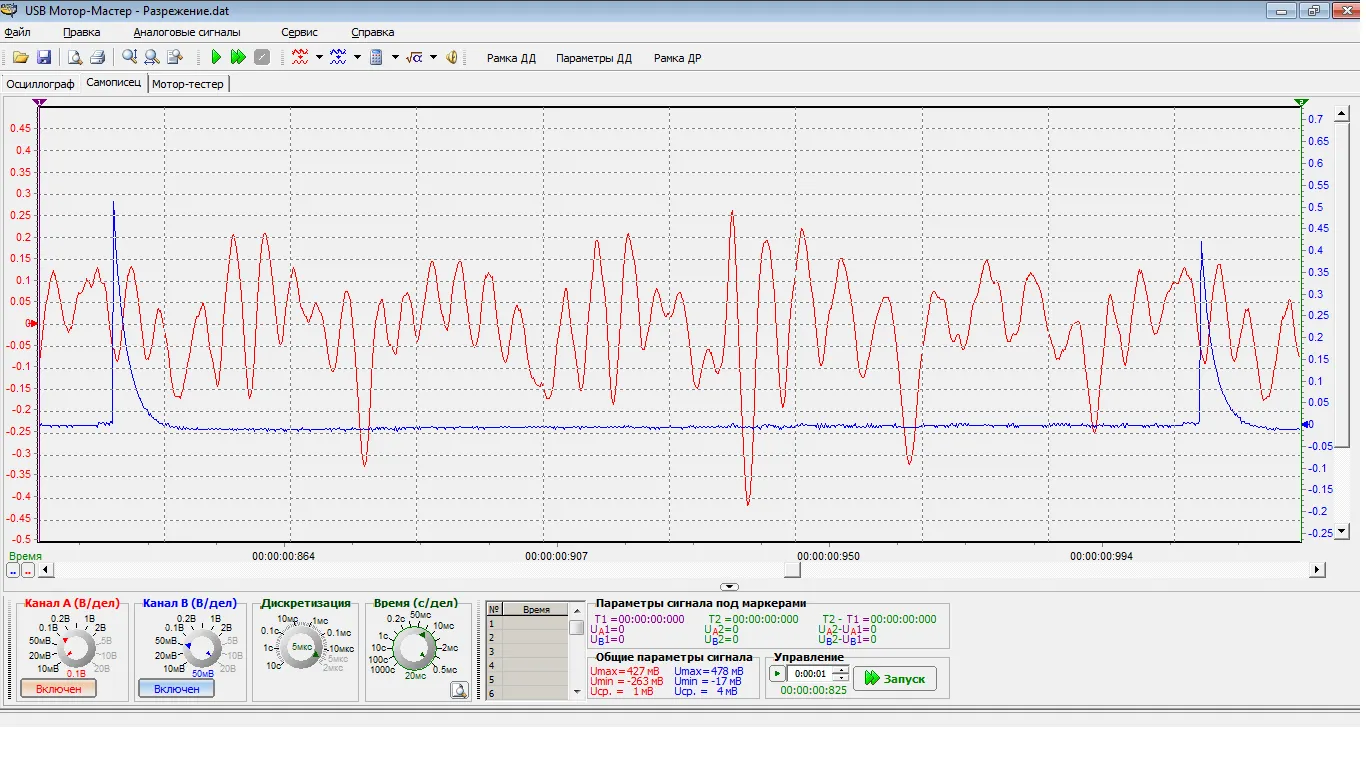The image size is (1366, 768).
Task: Click the red waveform channel icon
Action: coord(300,58)
